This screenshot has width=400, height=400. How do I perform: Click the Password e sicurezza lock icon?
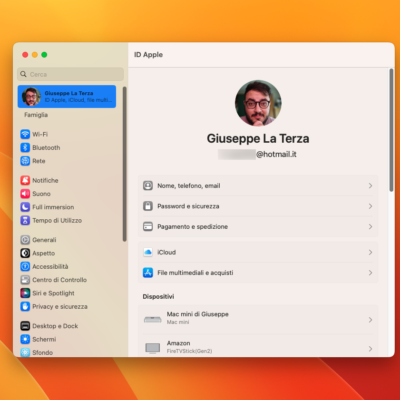(x=148, y=206)
